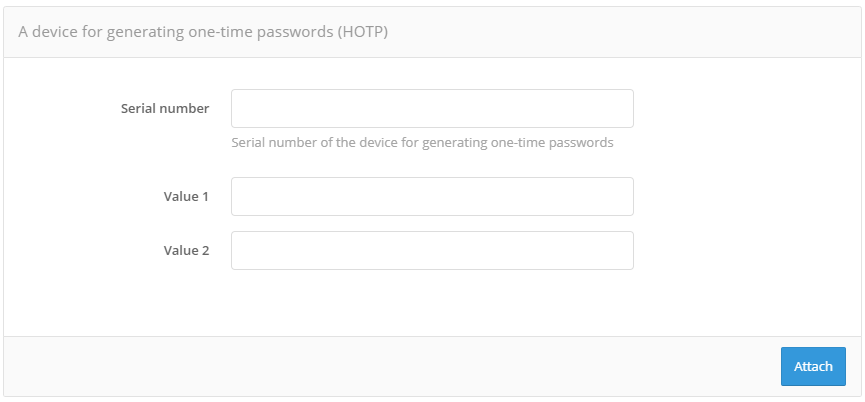Attach the HOTP device
This screenshot has width=865, height=402.
pos(813,366)
